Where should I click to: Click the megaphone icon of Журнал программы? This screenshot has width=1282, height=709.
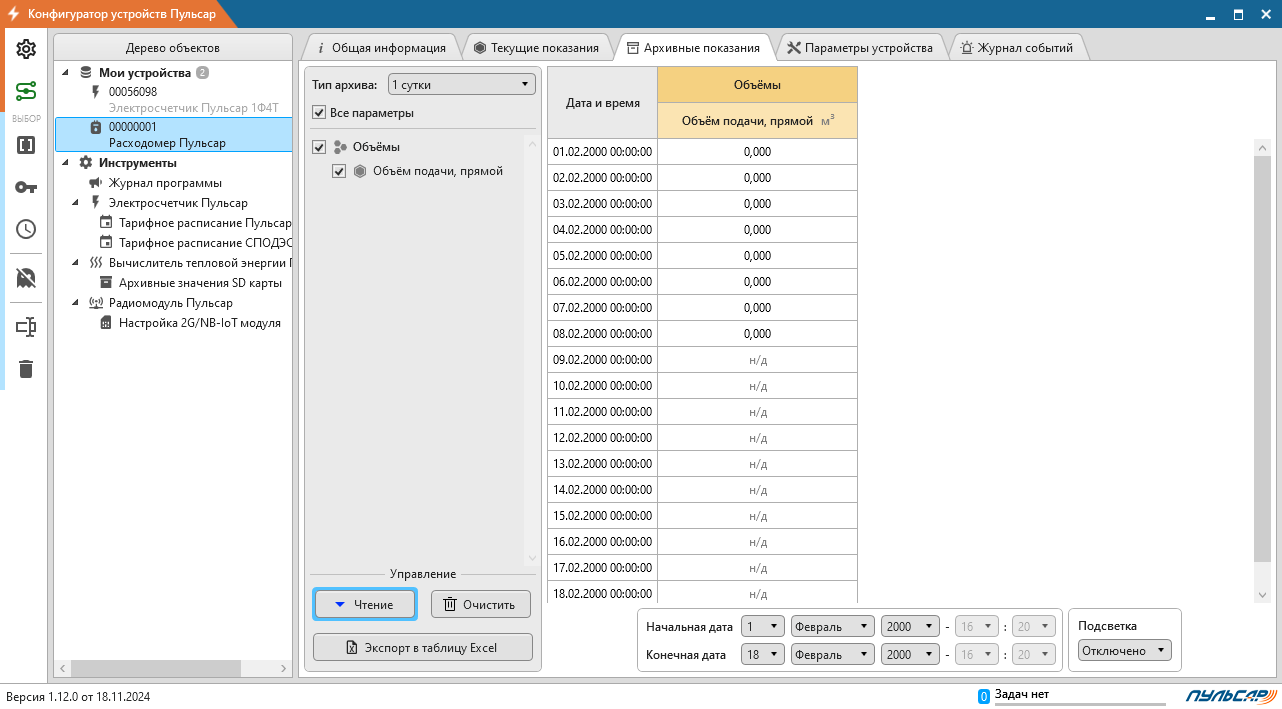click(x=96, y=183)
